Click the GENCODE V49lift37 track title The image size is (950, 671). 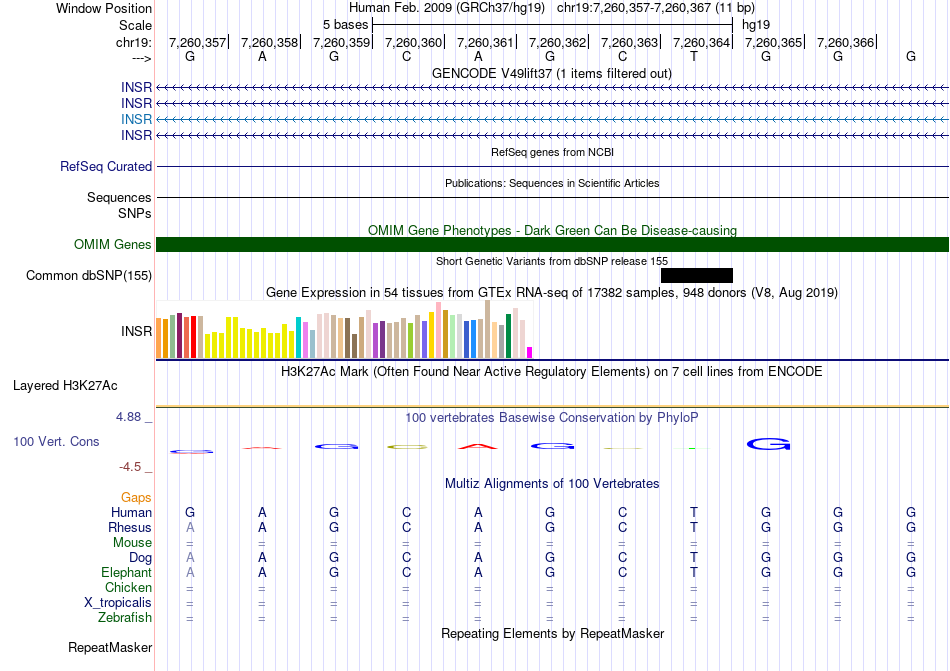pos(552,74)
